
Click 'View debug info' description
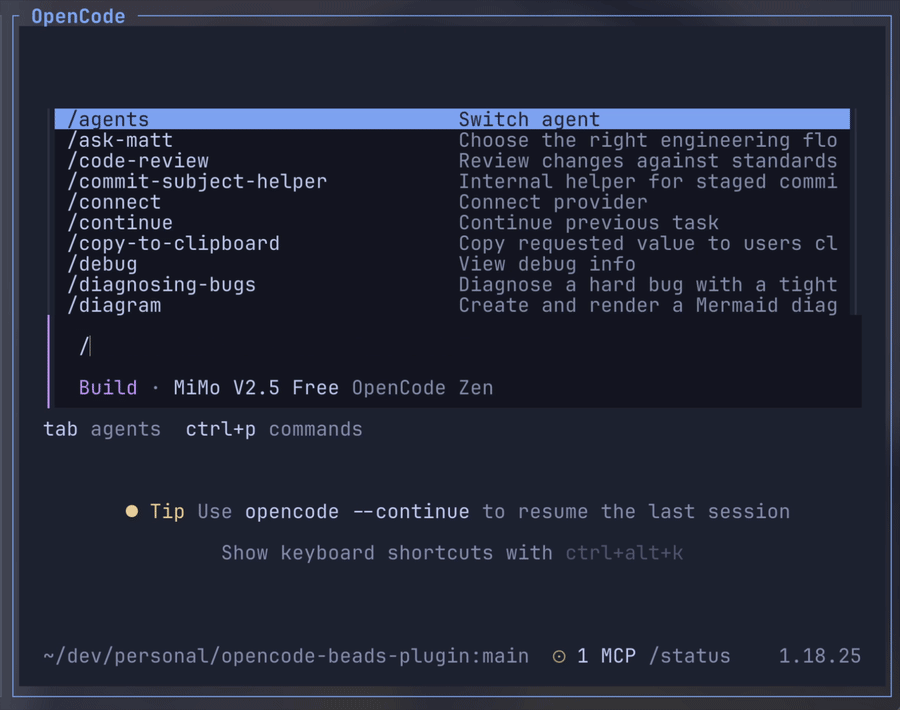pyautogui.click(x=547, y=264)
